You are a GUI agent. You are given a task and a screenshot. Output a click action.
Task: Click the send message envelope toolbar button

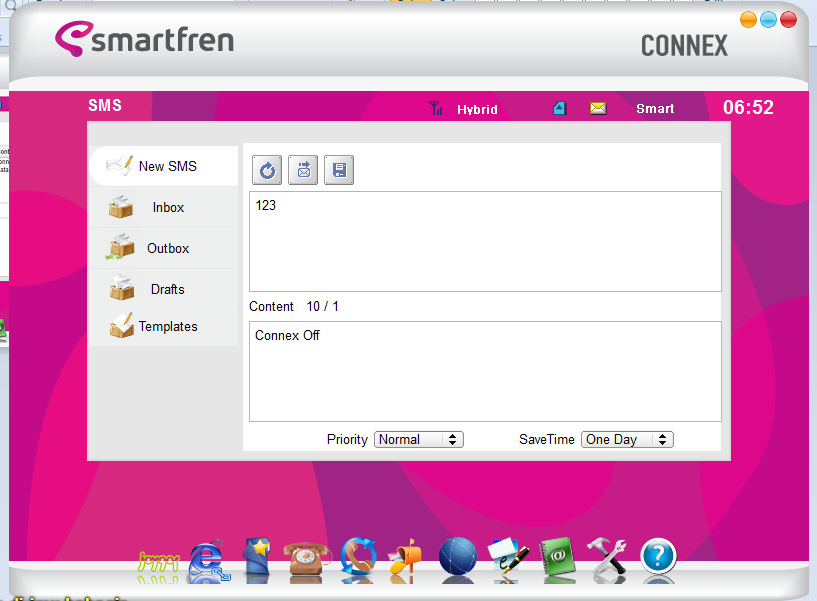(x=303, y=170)
